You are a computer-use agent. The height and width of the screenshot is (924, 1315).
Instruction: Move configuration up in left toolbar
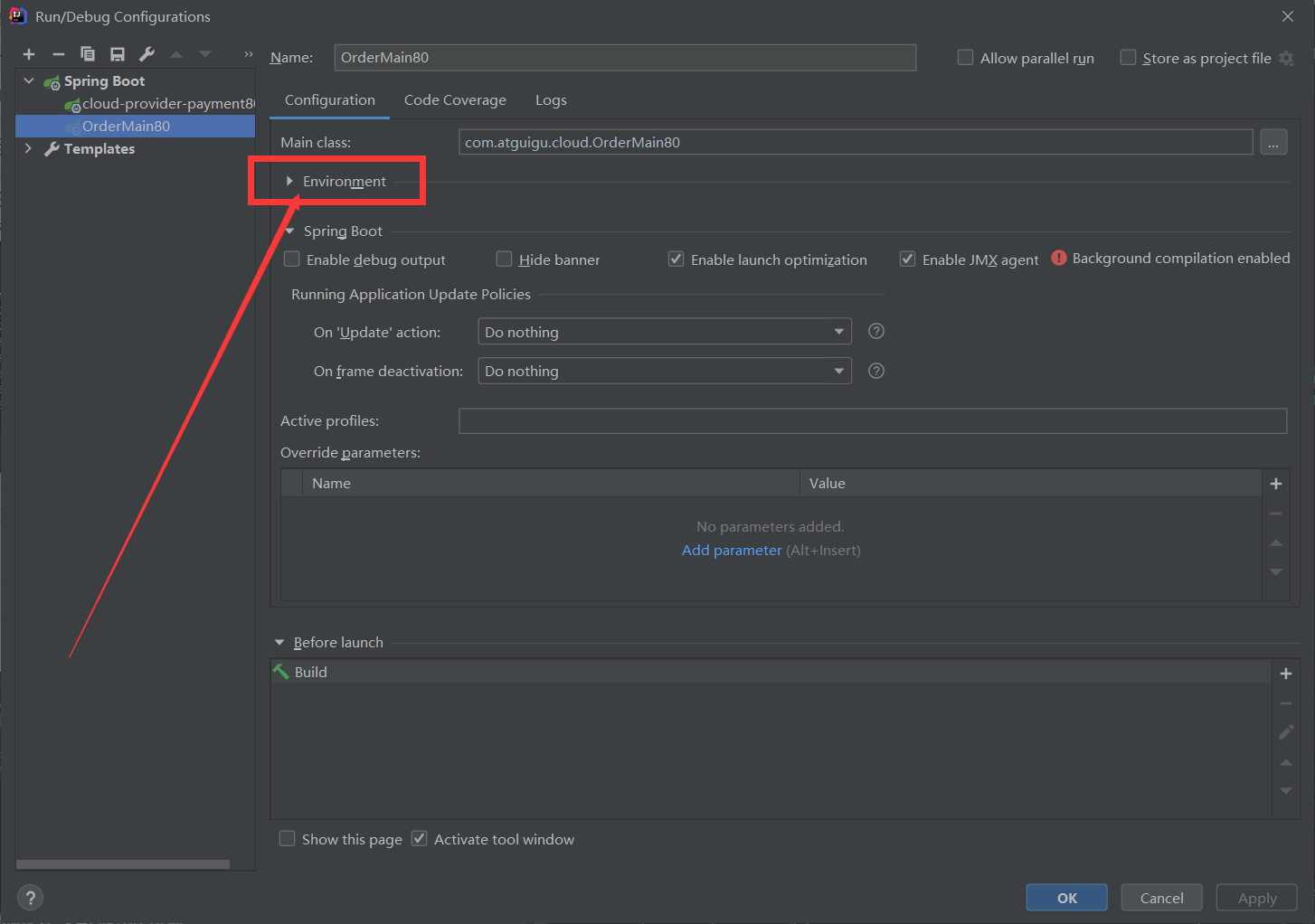(x=176, y=54)
